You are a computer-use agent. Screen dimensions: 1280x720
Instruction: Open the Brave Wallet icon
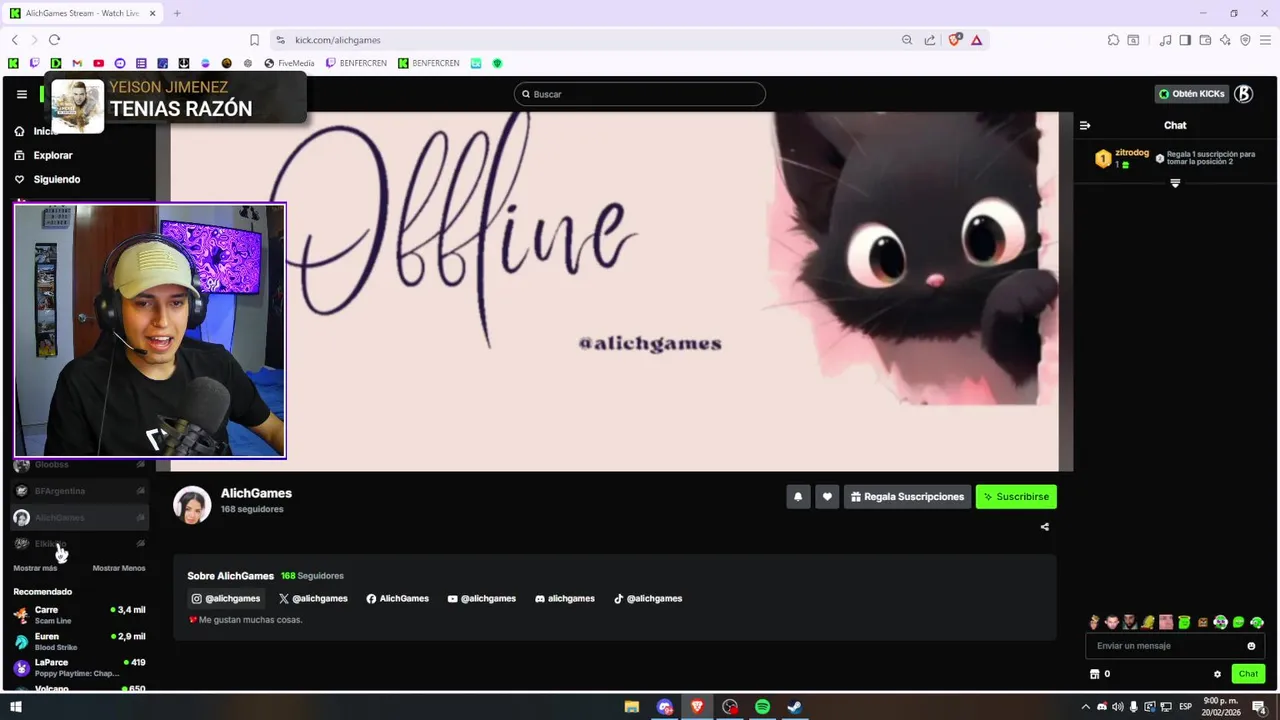(1205, 40)
